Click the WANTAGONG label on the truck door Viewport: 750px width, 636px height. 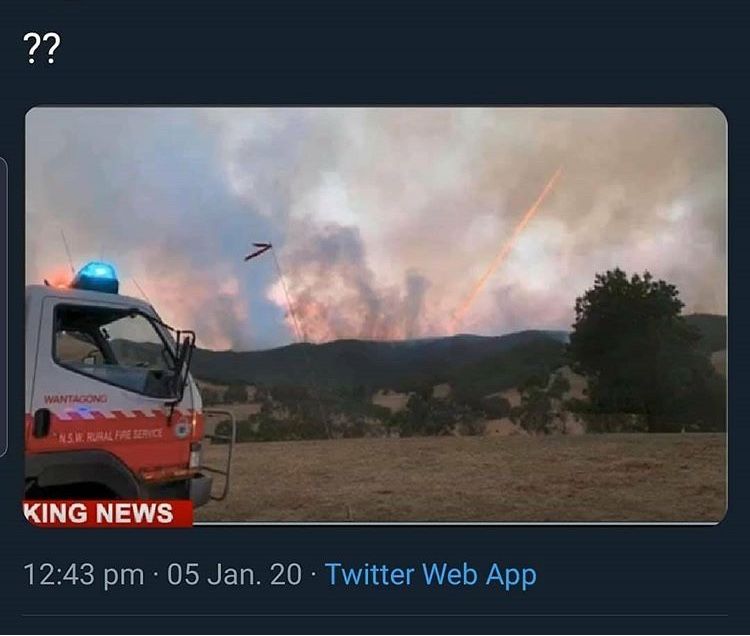pos(76,399)
